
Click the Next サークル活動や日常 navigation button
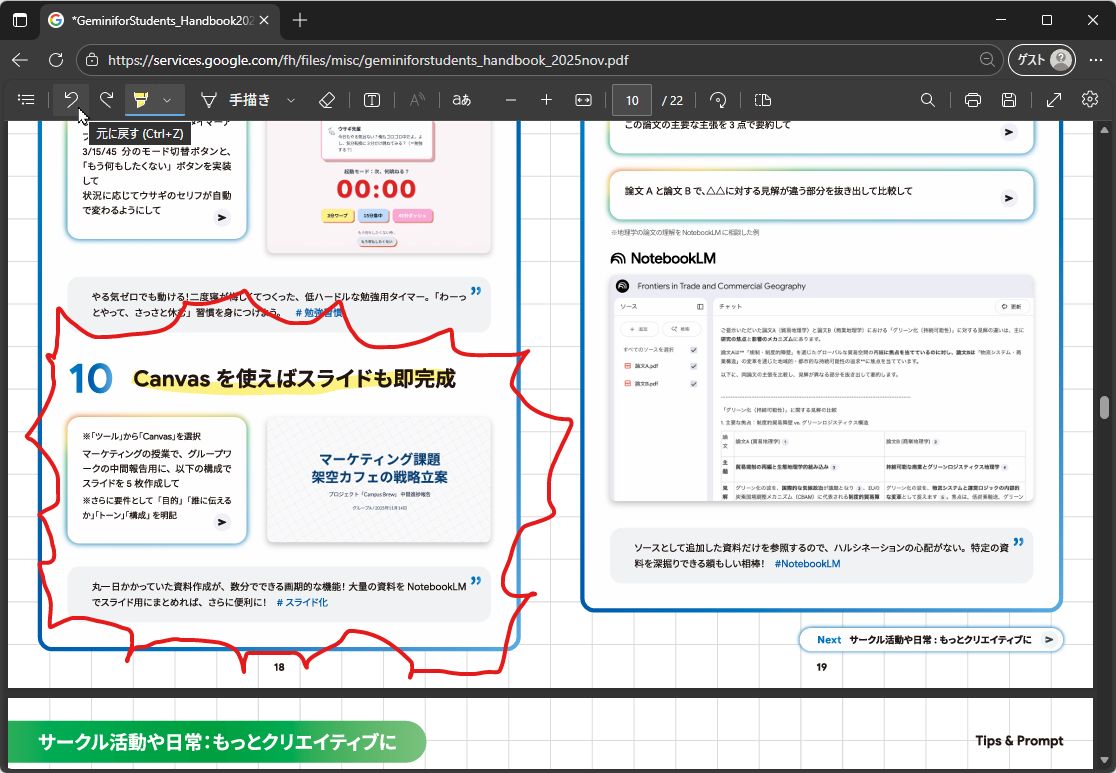click(x=930, y=639)
